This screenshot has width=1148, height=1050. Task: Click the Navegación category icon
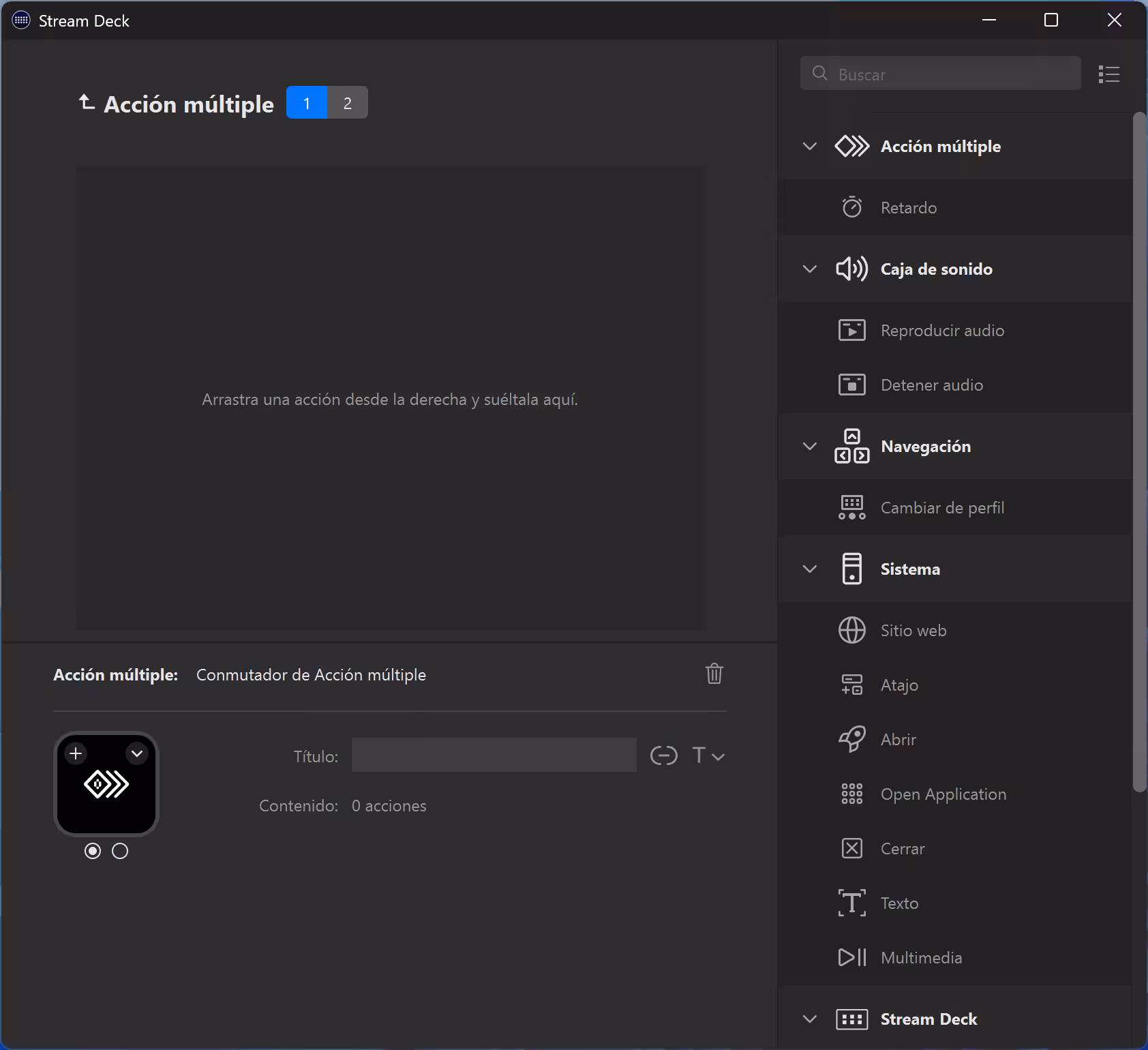pyautogui.click(x=852, y=446)
